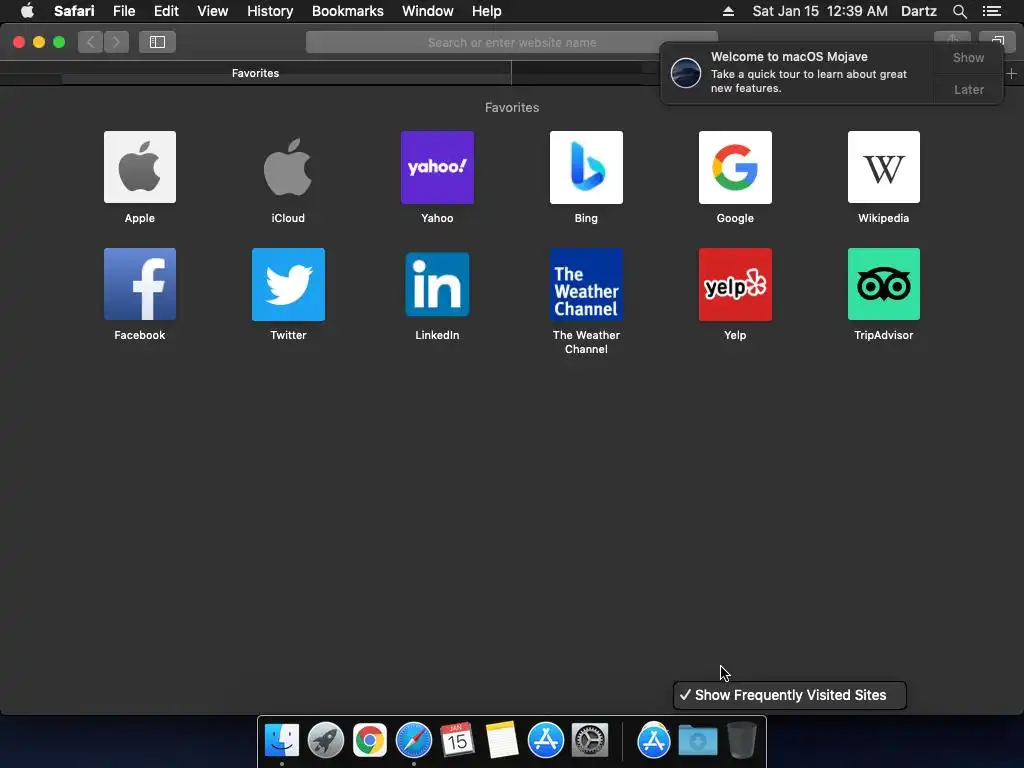Click the eject icon in menu bar

(x=728, y=11)
